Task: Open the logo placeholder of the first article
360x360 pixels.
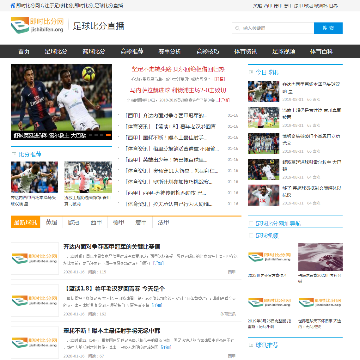Action: 35,258
